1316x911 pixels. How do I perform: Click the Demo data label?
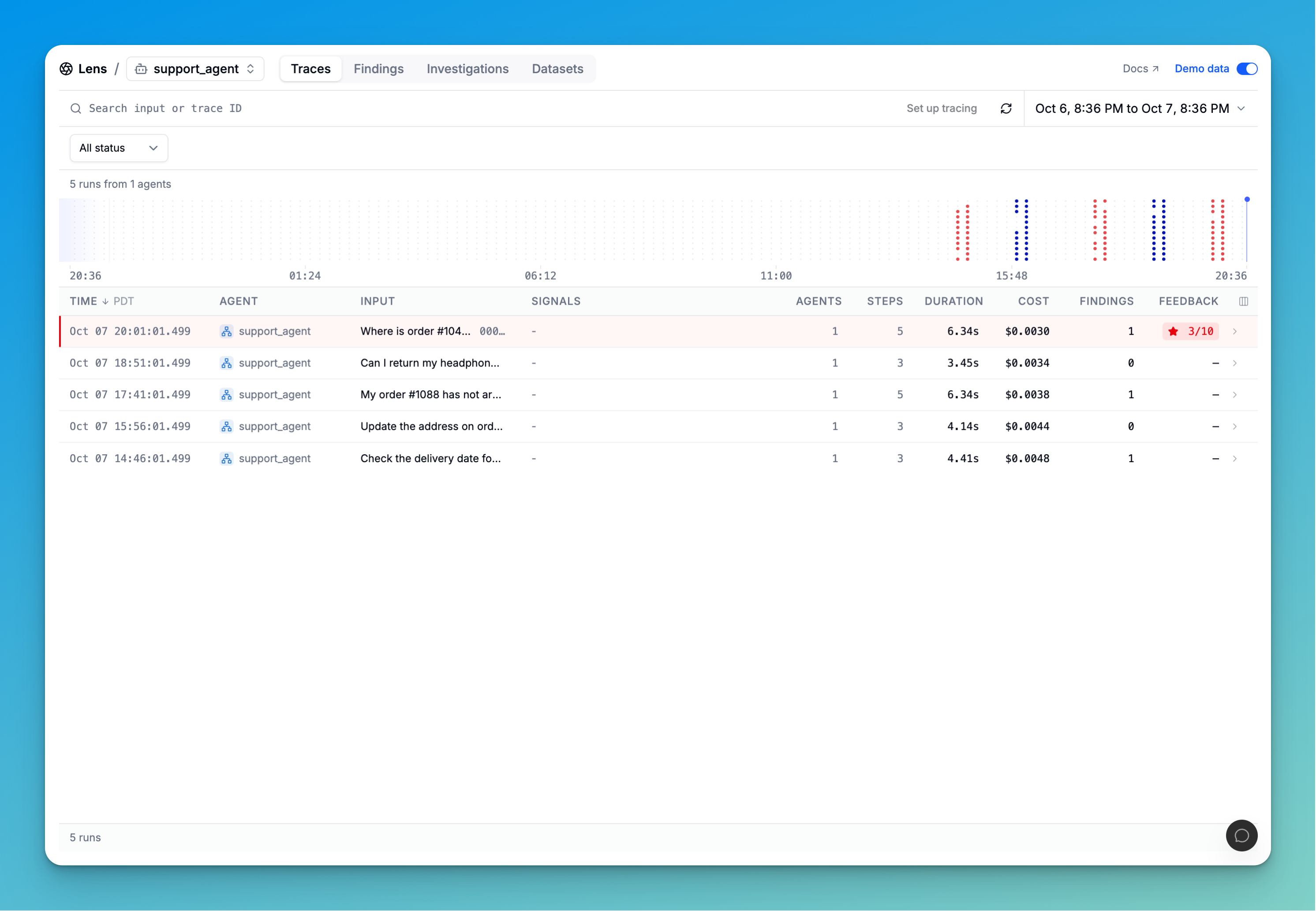tap(1201, 68)
